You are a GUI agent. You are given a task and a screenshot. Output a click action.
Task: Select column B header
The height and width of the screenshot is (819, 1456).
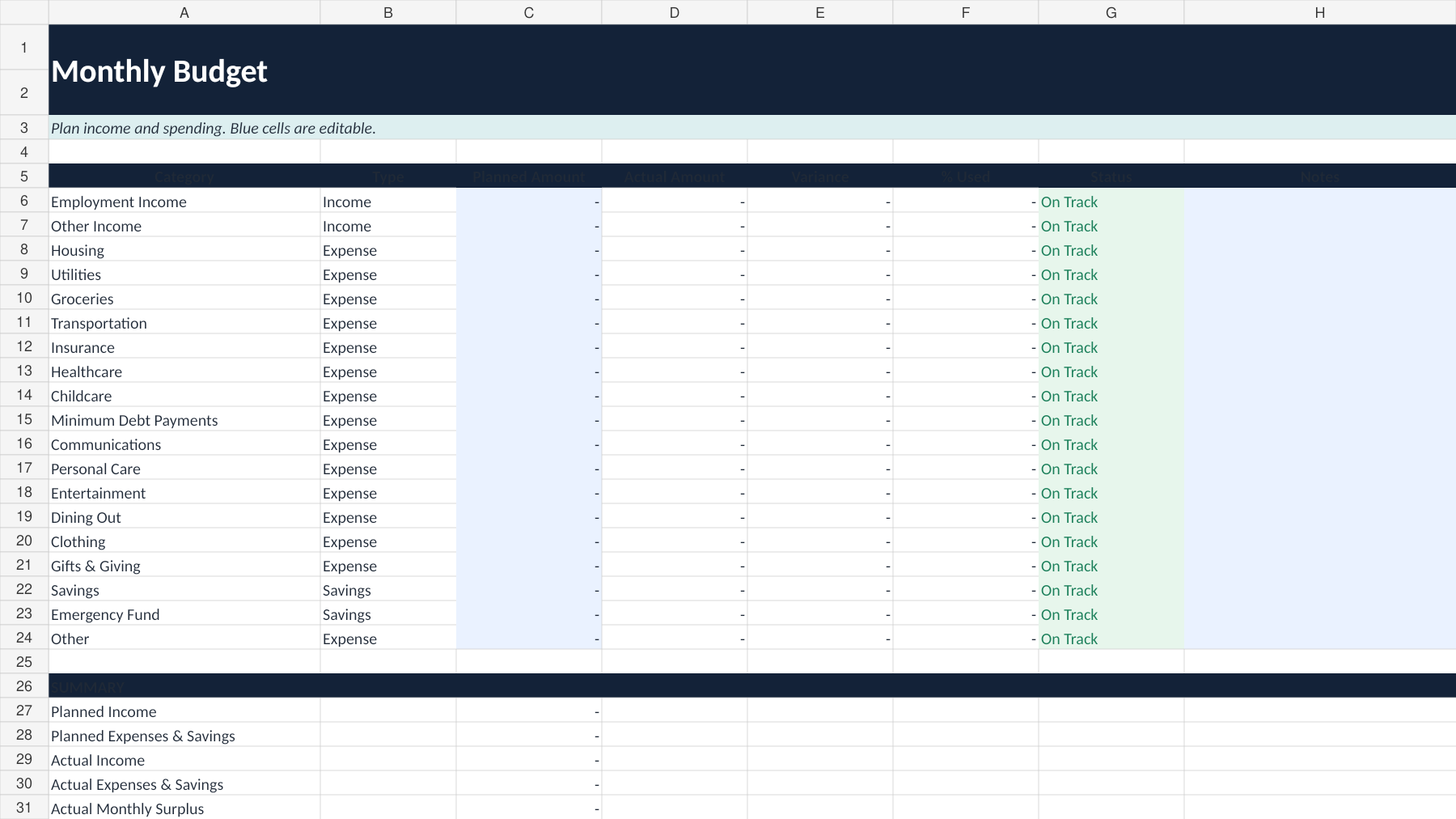(388, 12)
